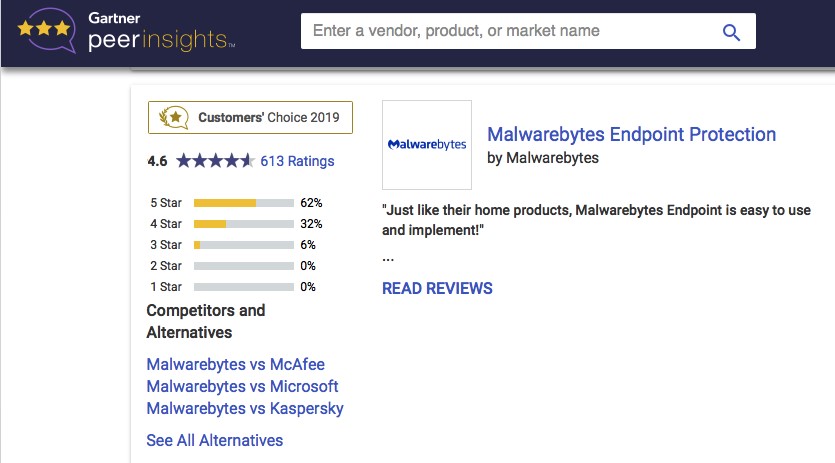Viewport: 835px width, 463px height.
Task: Expand the review quote ellipsis
Action: (388, 259)
